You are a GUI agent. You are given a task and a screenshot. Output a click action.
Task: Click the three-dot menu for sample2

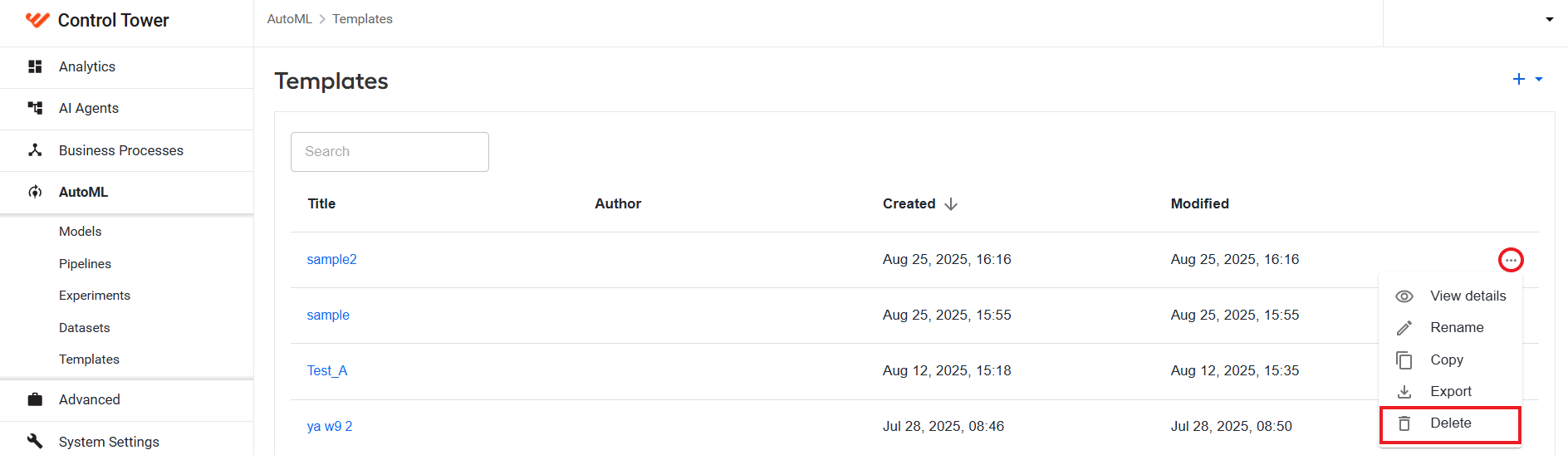coord(1511,260)
